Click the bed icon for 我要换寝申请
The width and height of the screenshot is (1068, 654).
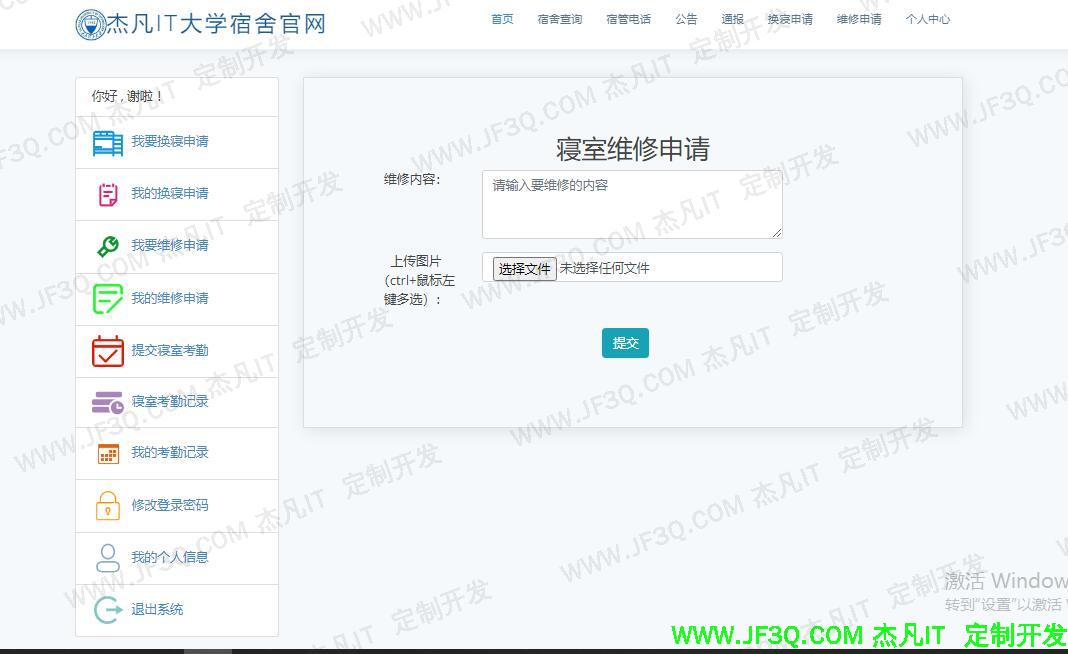[x=108, y=143]
